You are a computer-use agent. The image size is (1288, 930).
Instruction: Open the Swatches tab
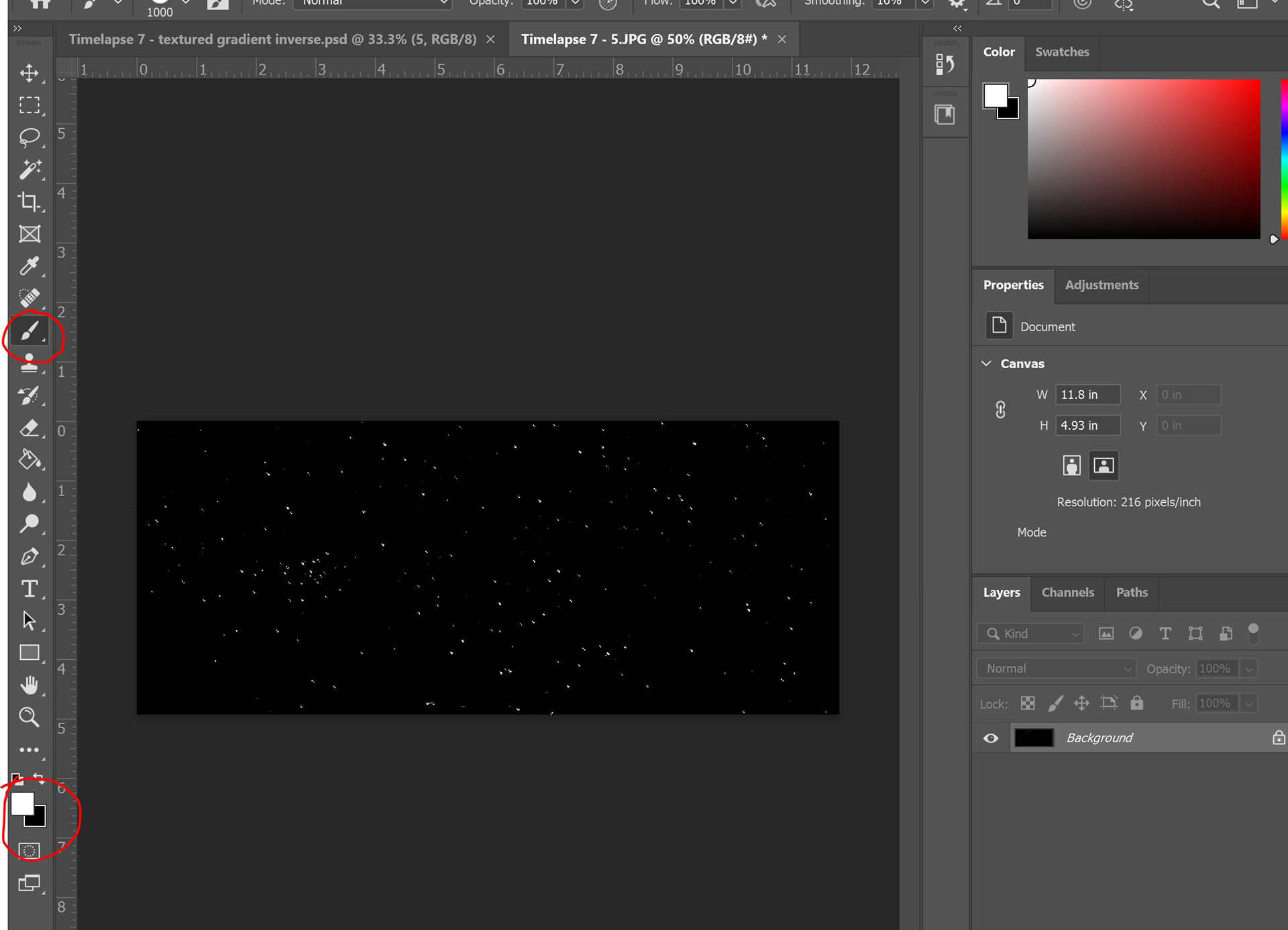click(x=1061, y=52)
